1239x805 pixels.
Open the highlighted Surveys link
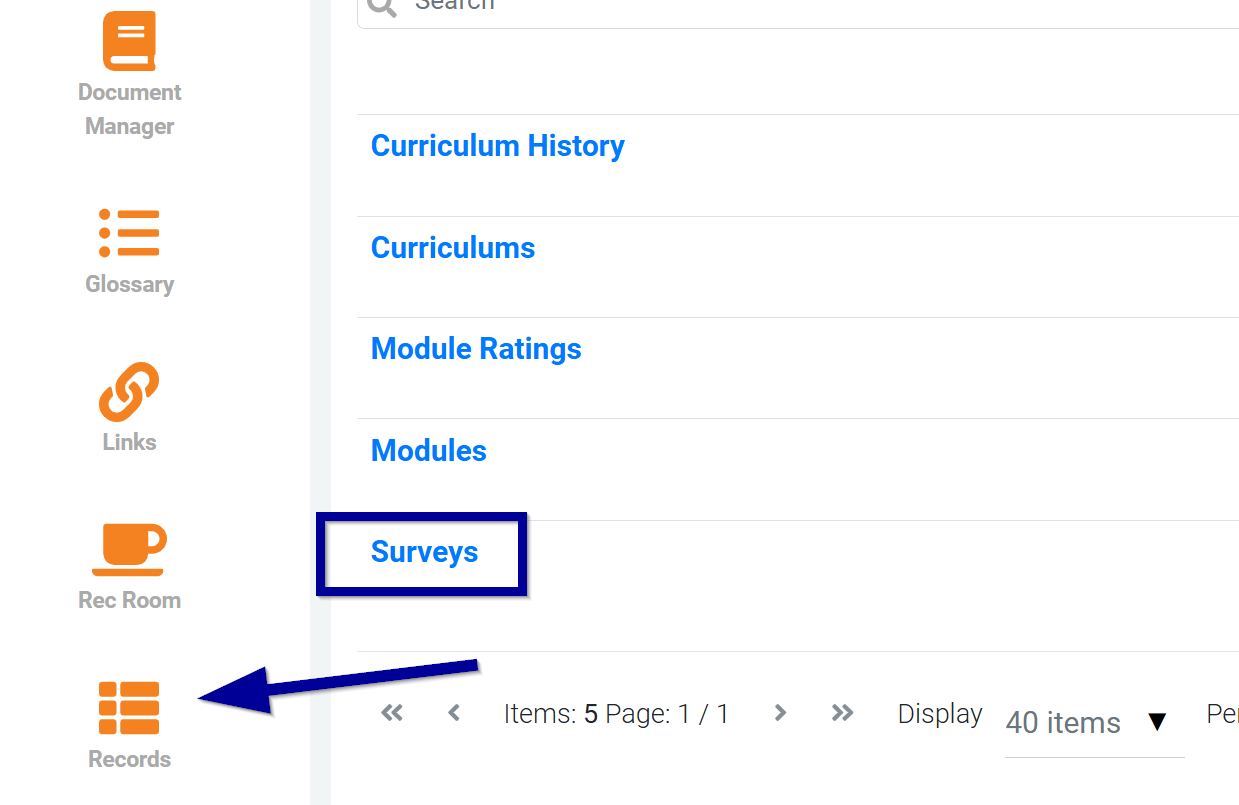[424, 552]
